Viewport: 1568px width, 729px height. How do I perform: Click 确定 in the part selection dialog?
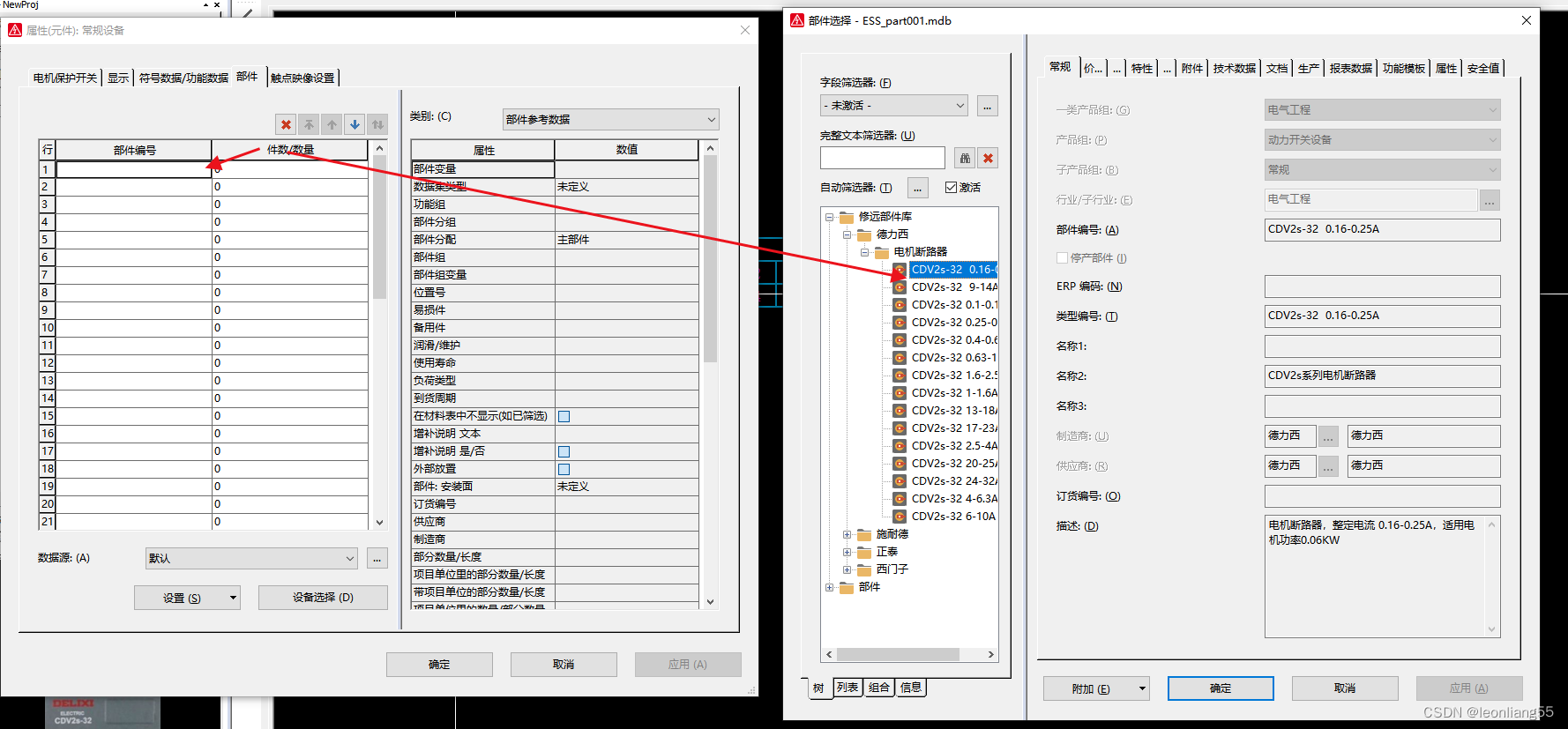1221,688
